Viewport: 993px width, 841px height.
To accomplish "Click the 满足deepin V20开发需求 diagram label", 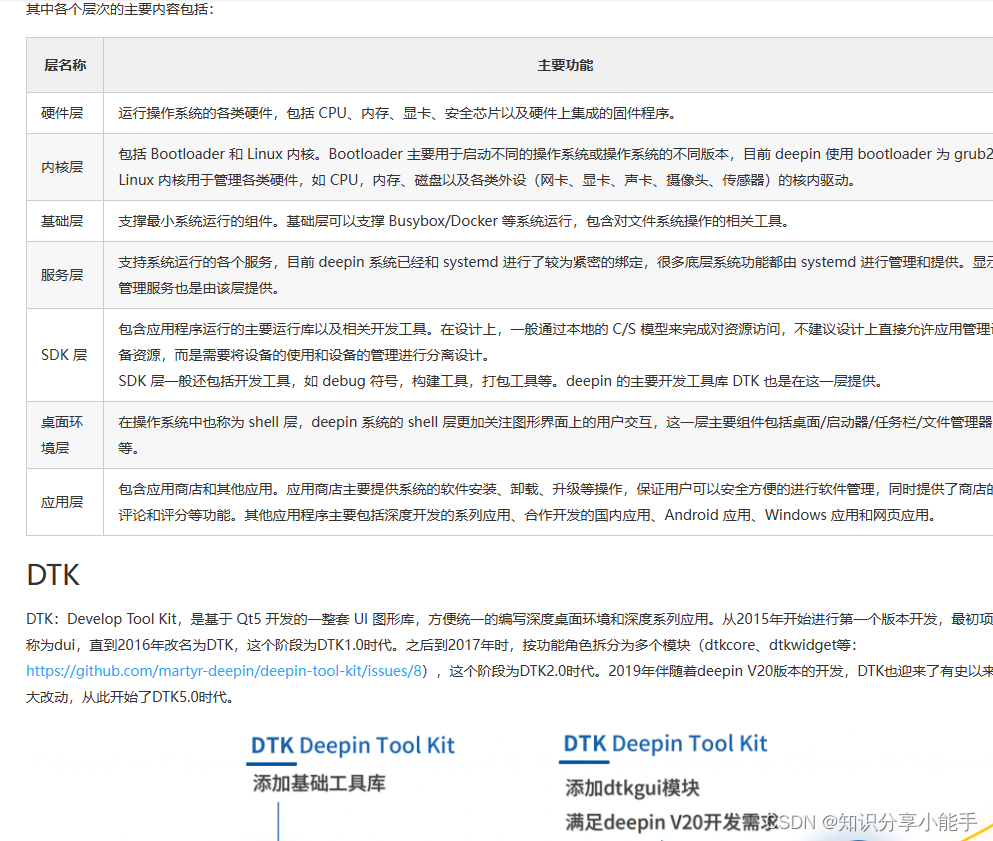I will 671,822.
